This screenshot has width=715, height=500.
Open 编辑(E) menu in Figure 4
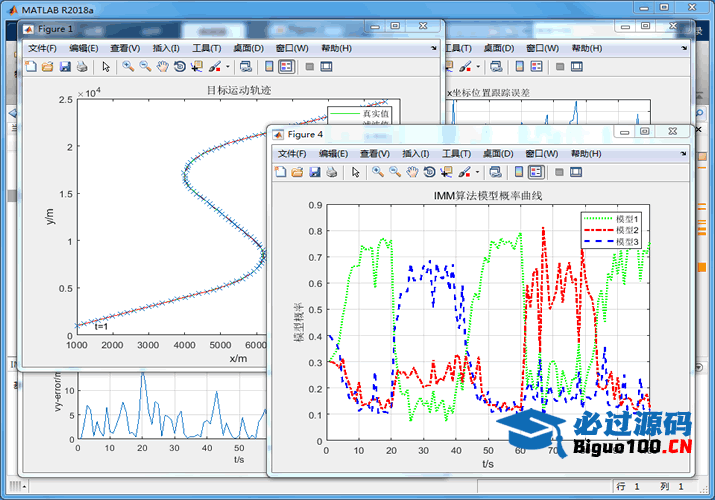(333, 154)
